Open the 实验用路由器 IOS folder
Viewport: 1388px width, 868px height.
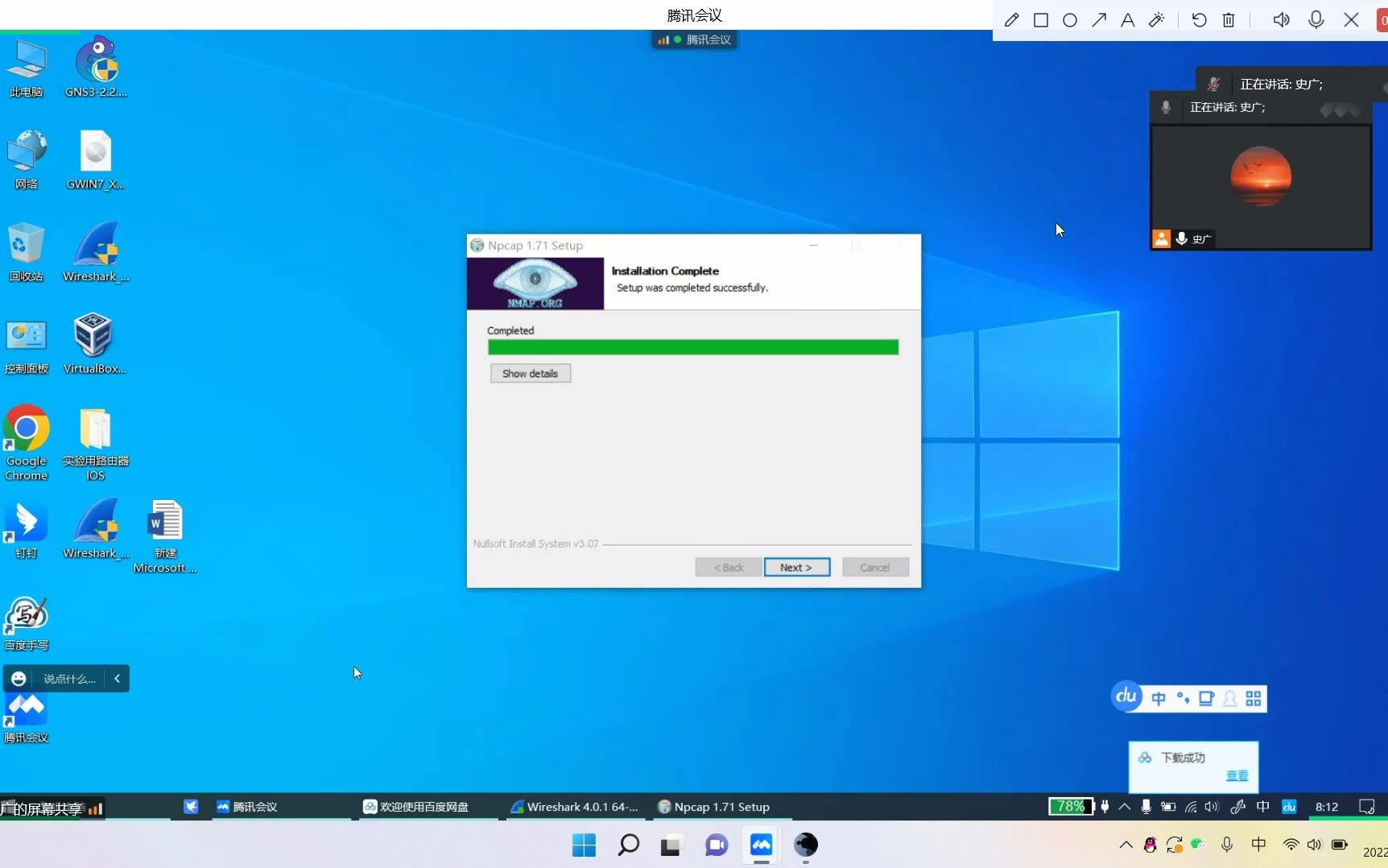point(96,443)
